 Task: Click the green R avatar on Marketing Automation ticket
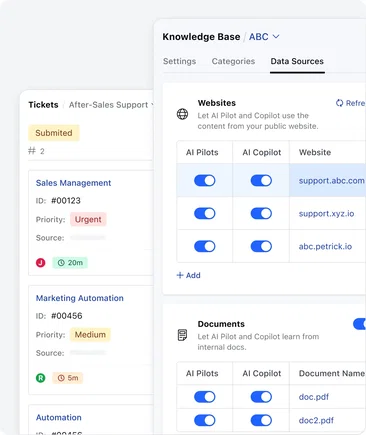click(41, 378)
